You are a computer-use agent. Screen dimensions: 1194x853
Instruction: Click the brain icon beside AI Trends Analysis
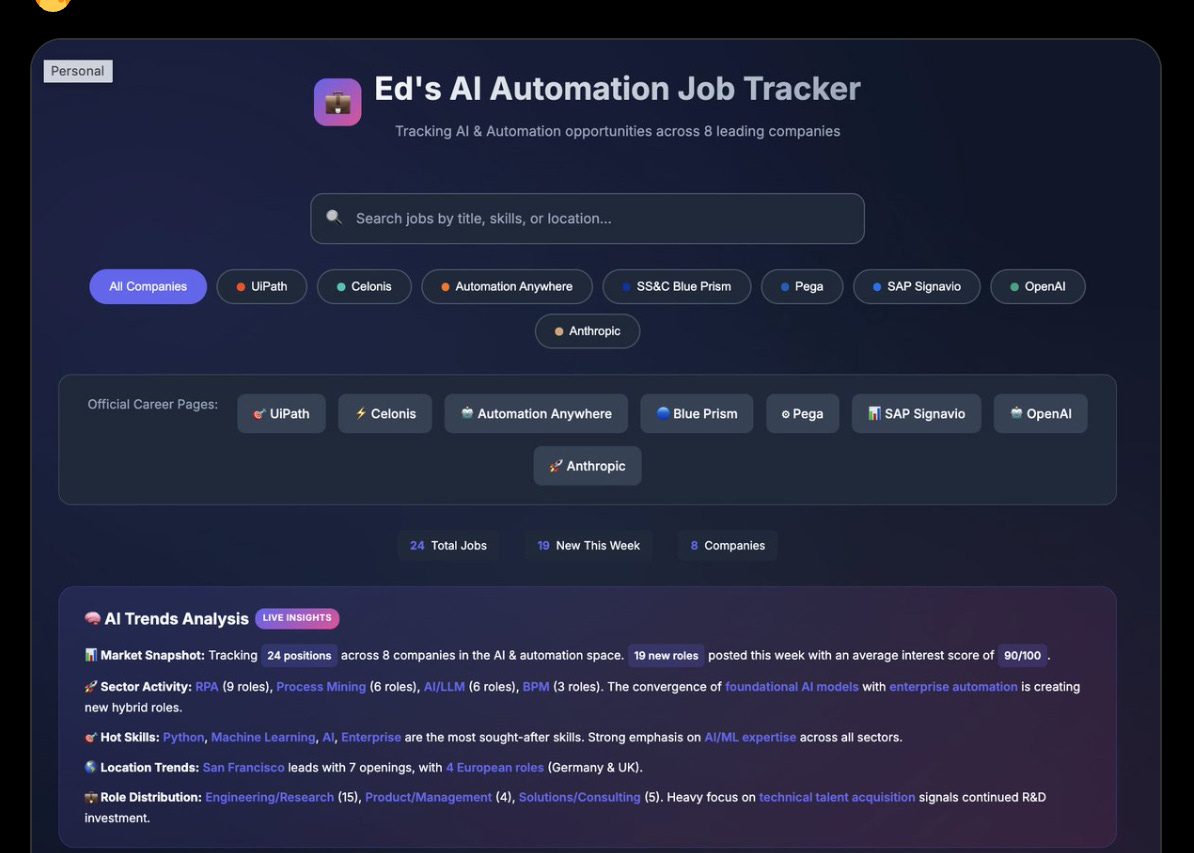pyautogui.click(x=92, y=618)
